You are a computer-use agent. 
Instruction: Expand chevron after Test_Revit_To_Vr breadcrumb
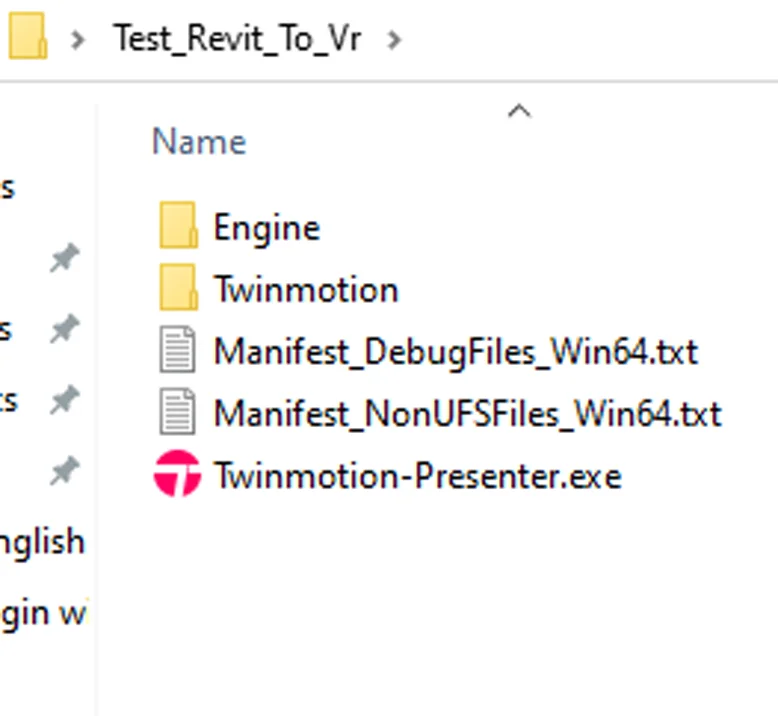tap(394, 40)
